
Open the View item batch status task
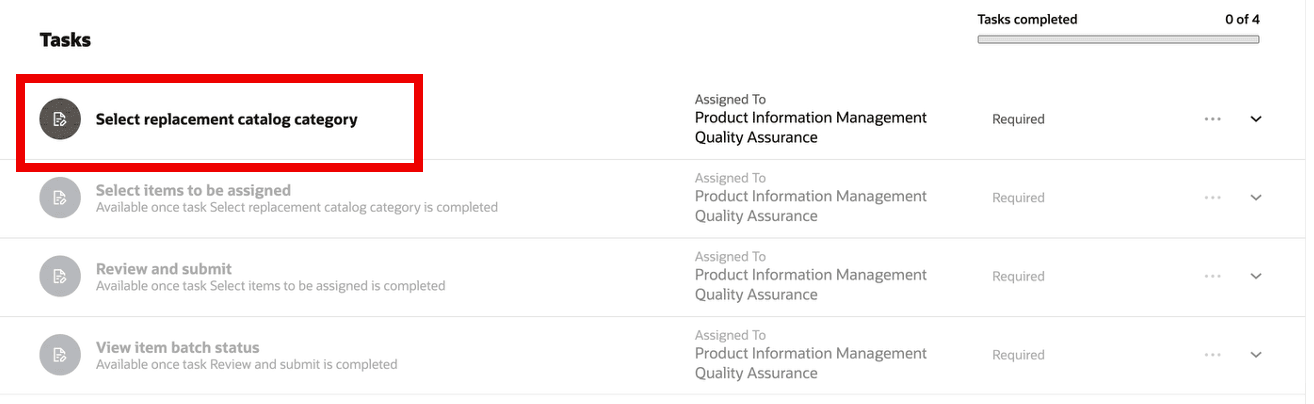click(x=177, y=348)
